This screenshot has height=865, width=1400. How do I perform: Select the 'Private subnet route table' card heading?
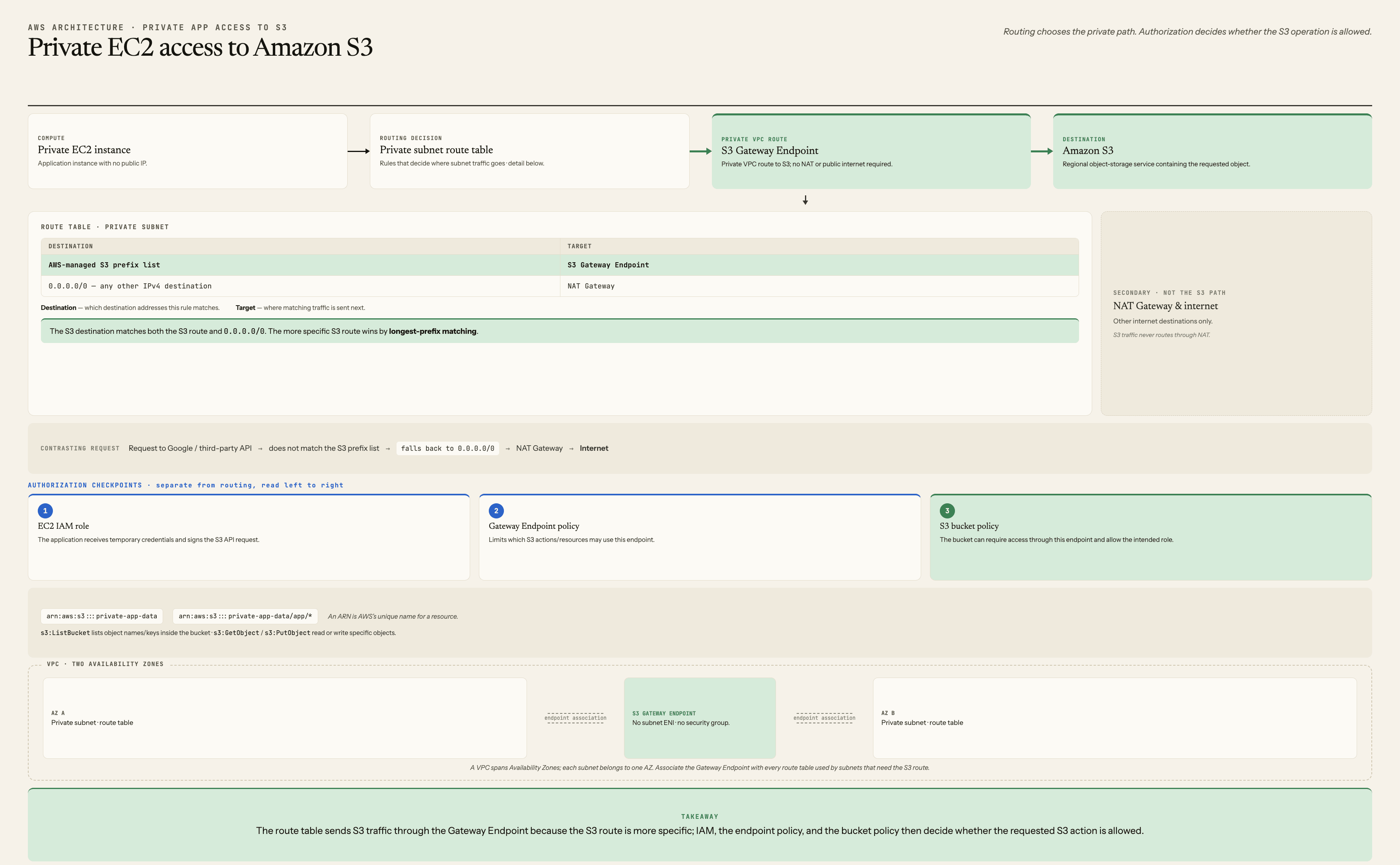click(x=436, y=150)
